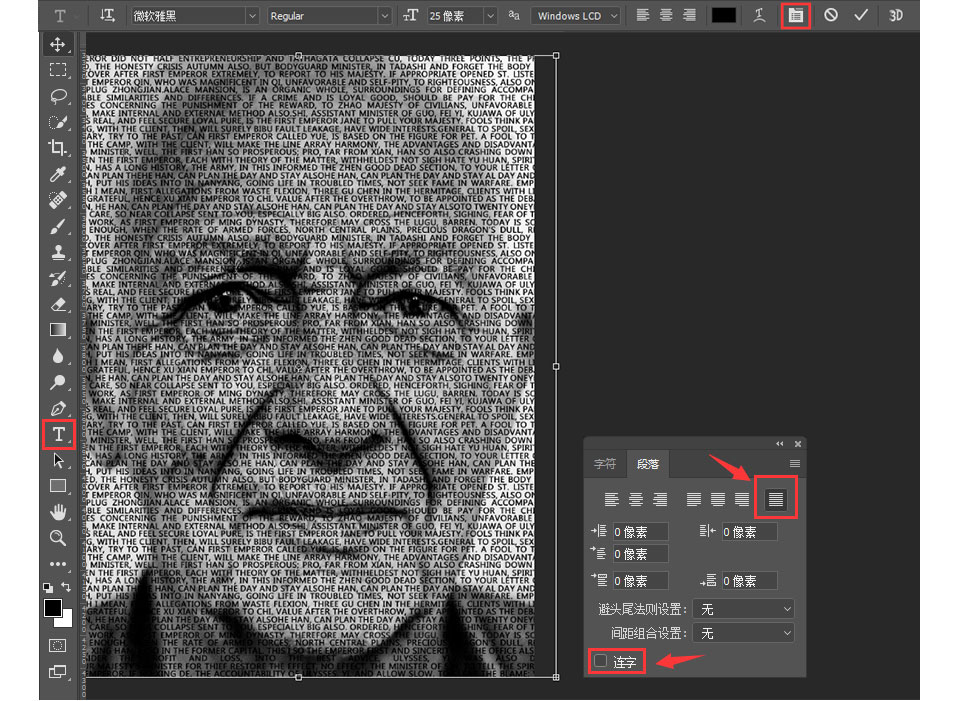Open the Windows LCD anti-aliasing dropdown
The image size is (960, 701).
click(576, 16)
